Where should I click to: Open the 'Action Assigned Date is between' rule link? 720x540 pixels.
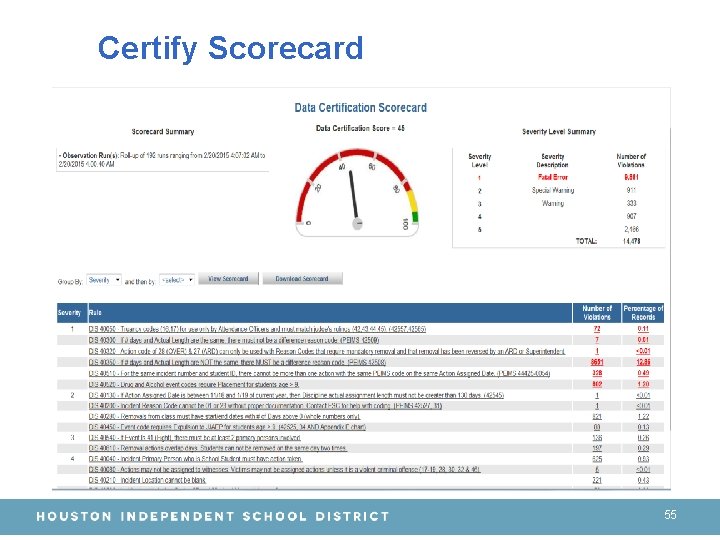[x=296, y=395]
